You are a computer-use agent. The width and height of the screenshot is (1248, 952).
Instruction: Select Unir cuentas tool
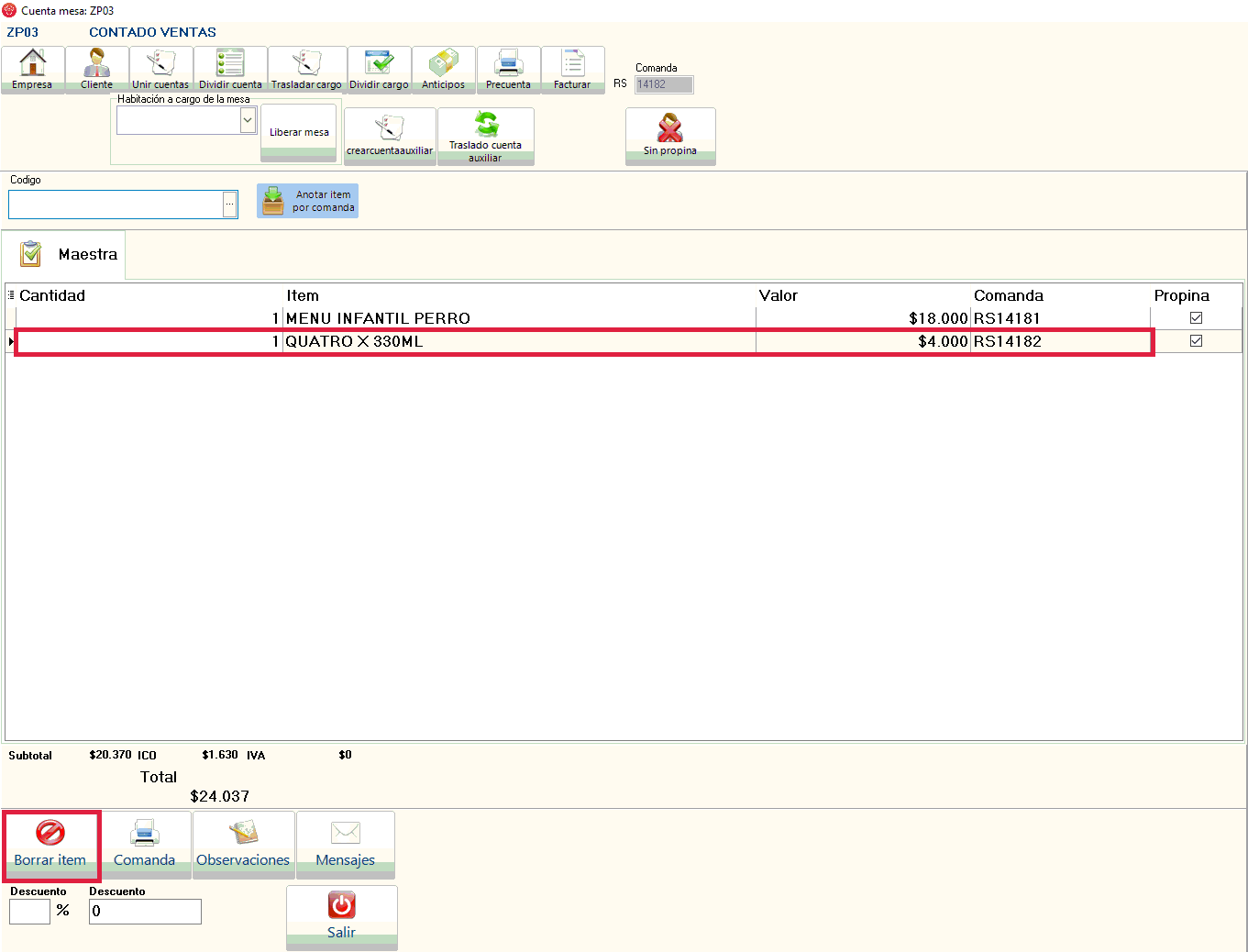coord(160,69)
